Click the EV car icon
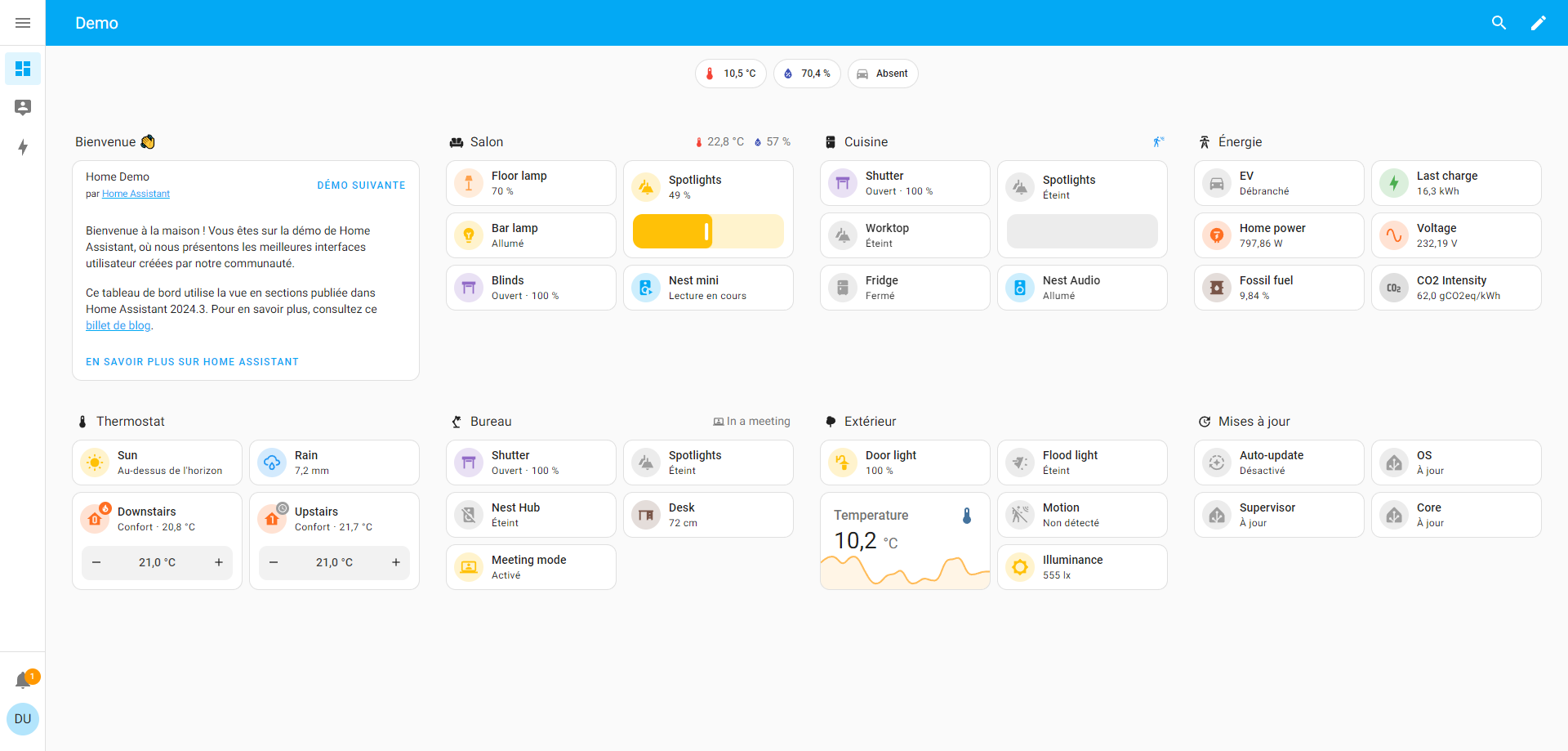The width and height of the screenshot is (1568, 751). pyautogui.click(x=1217, y=183)
